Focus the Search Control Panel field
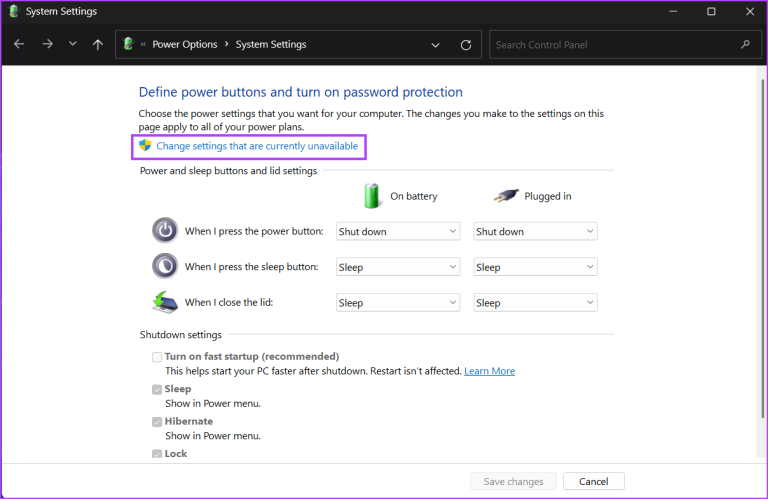 [612, 45]
